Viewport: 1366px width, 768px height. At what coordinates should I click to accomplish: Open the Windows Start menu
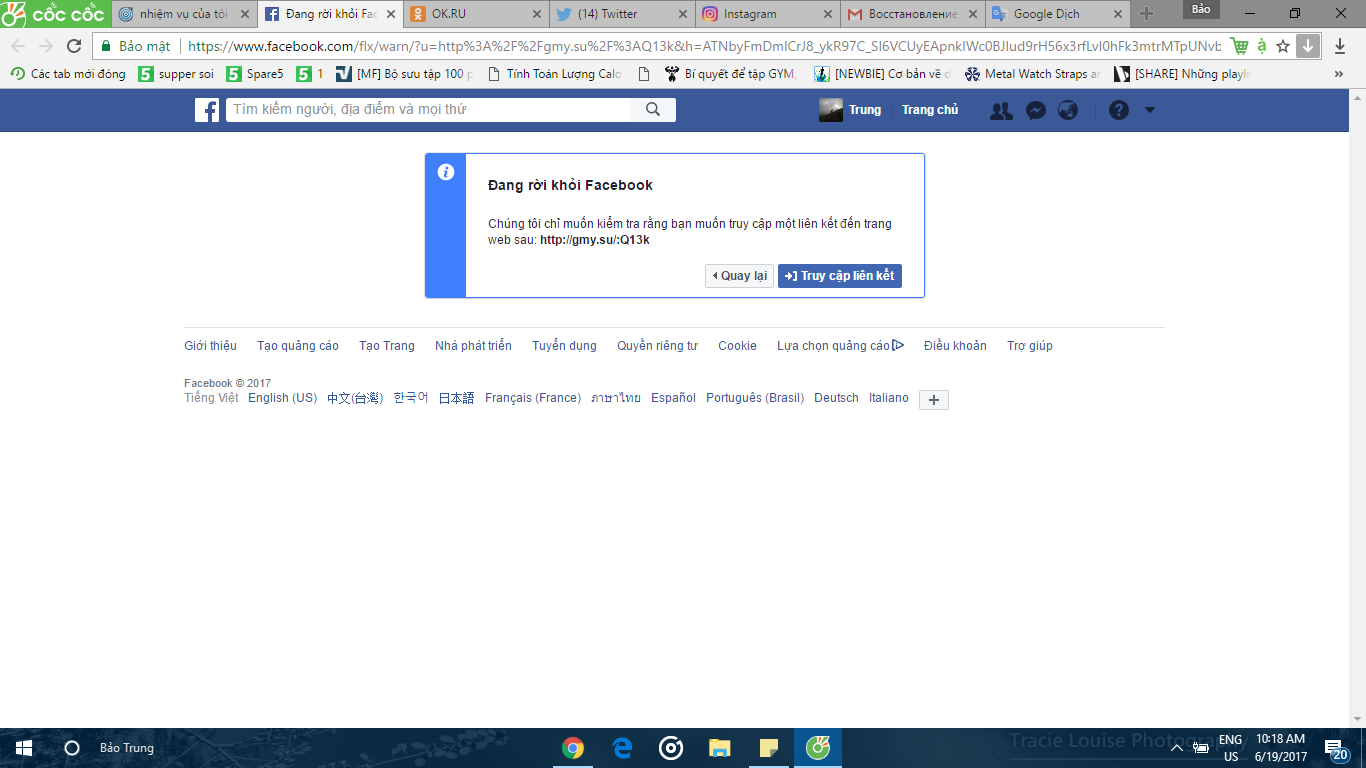coord(24,748)
